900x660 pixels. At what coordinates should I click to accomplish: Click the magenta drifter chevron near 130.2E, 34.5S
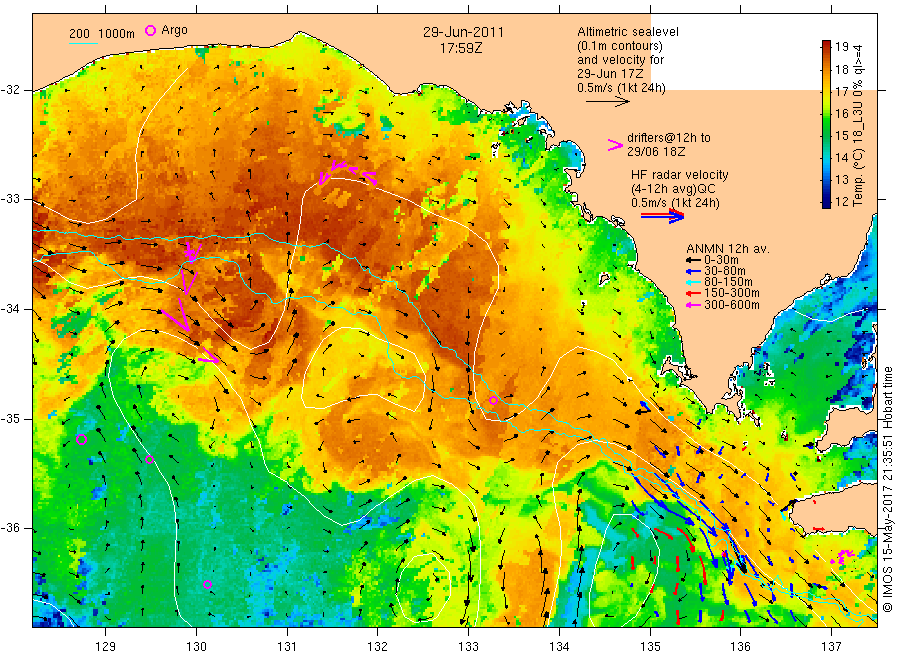click(208, 356)
